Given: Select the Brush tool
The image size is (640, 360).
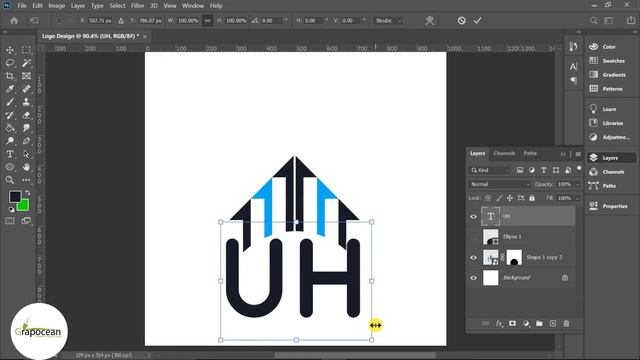Looking at the screenshot, I should 10,102.
